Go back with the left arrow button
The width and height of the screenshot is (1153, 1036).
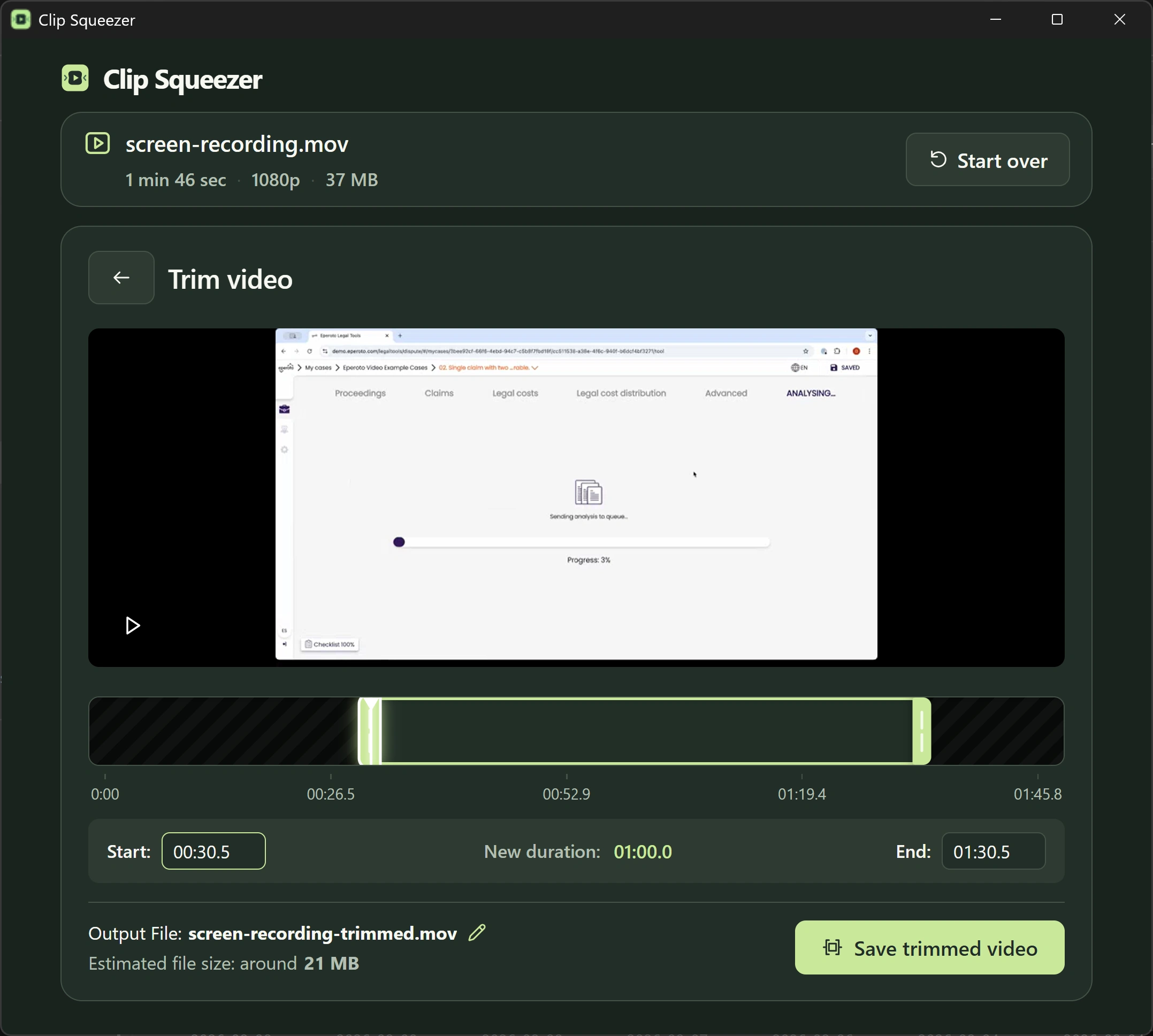(121, 278)
